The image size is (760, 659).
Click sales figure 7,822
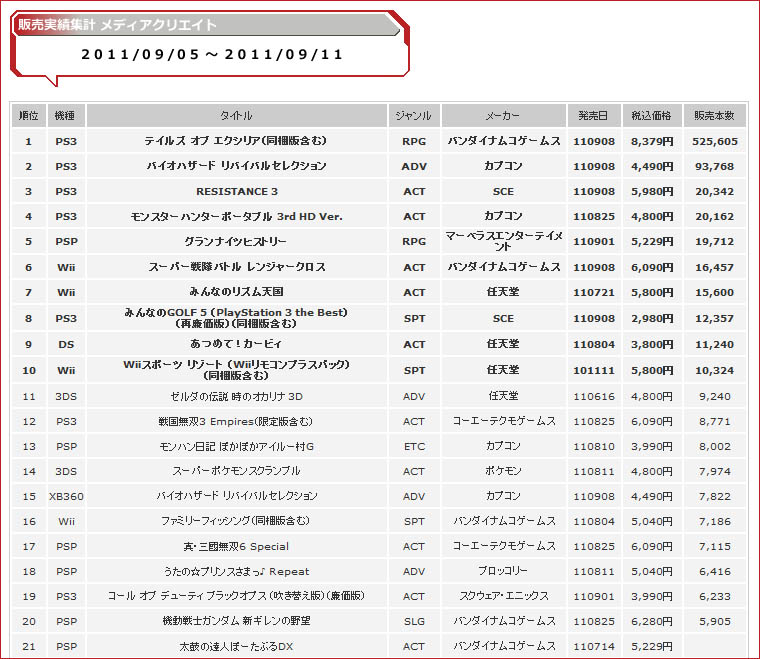click(714, 497)
